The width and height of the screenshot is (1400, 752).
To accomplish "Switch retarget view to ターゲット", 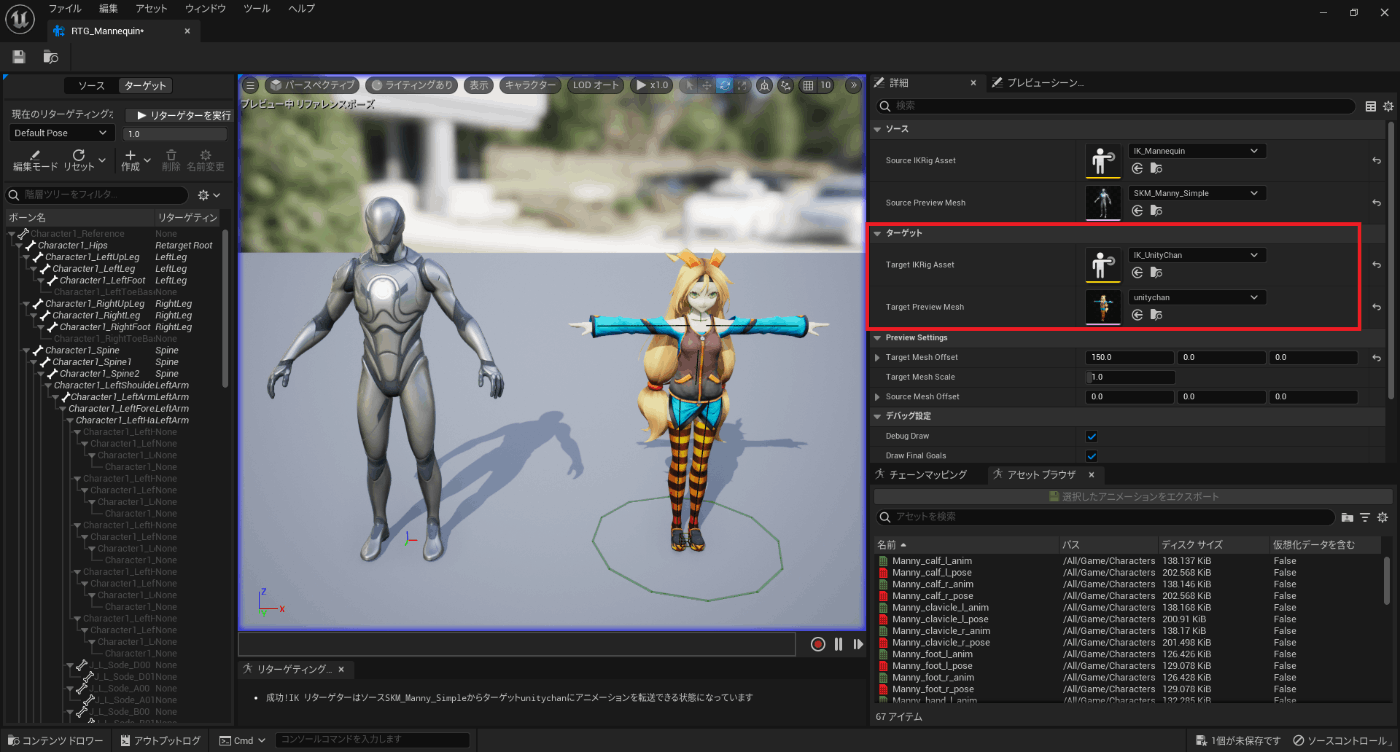I will [x=144, y=86].
